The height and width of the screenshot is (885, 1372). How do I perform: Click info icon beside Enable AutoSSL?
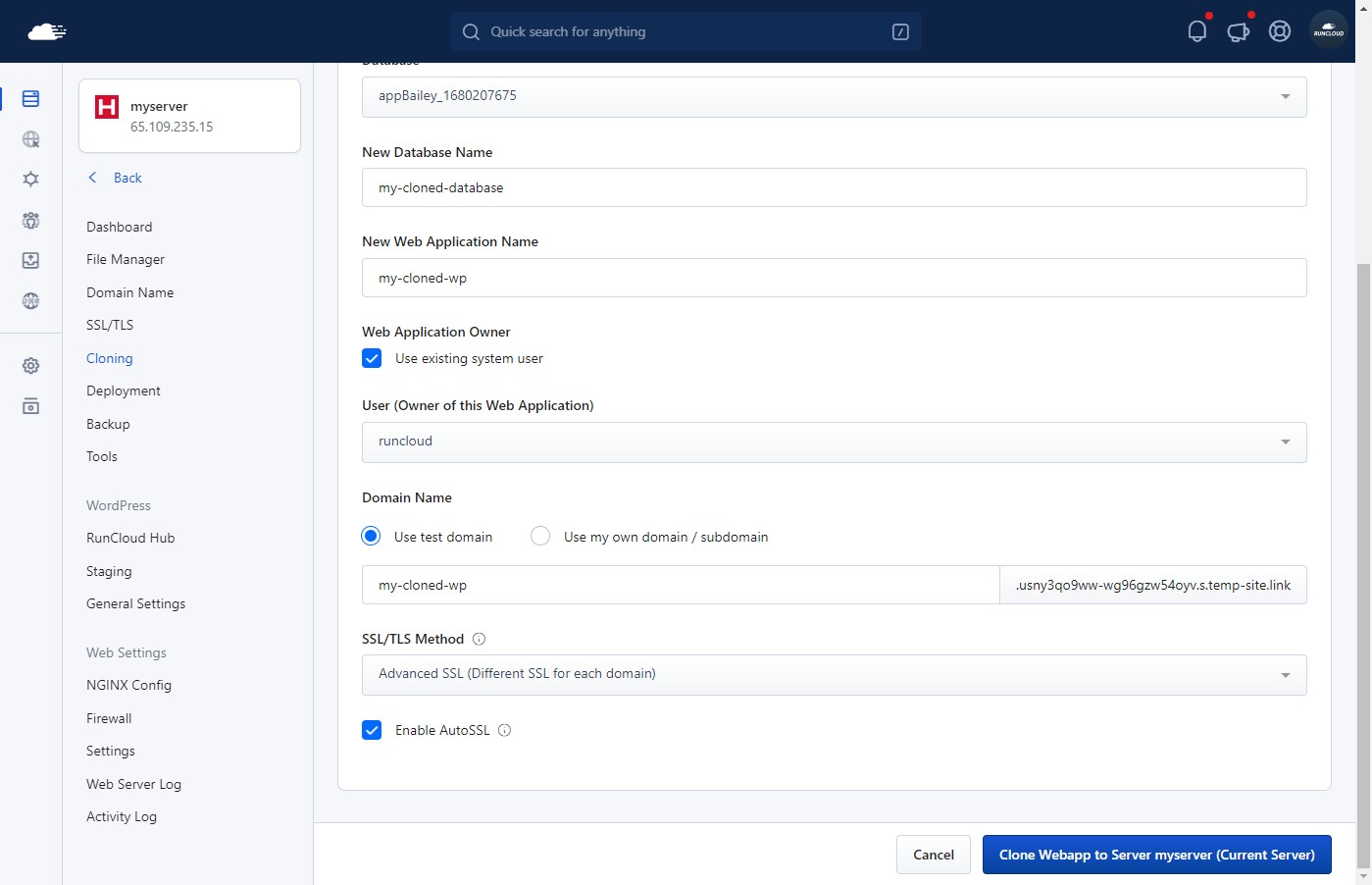504,730
